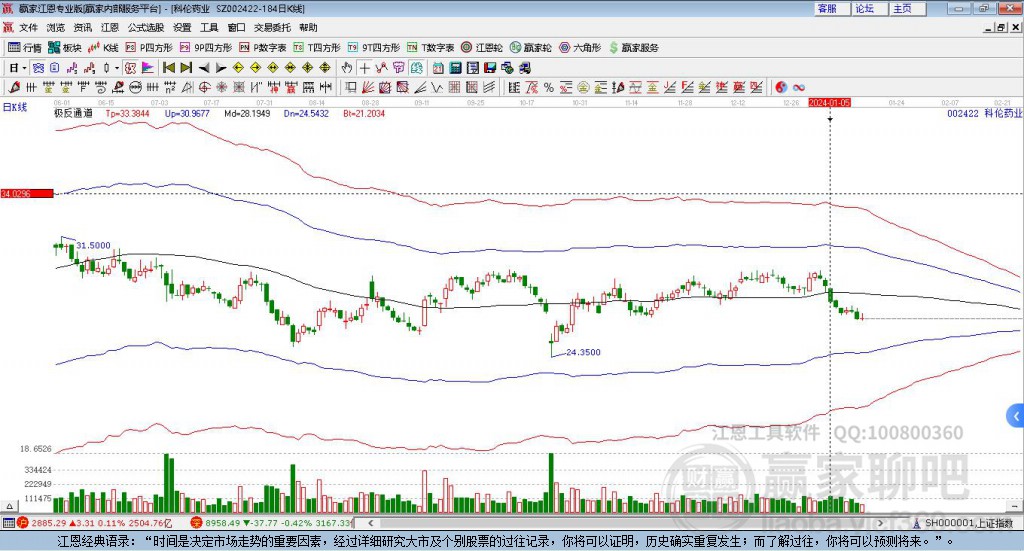This screenshot has height=551, width=1024.
Task: Click the horizontal scrollbar left arrow
Action: click(371, 523)
